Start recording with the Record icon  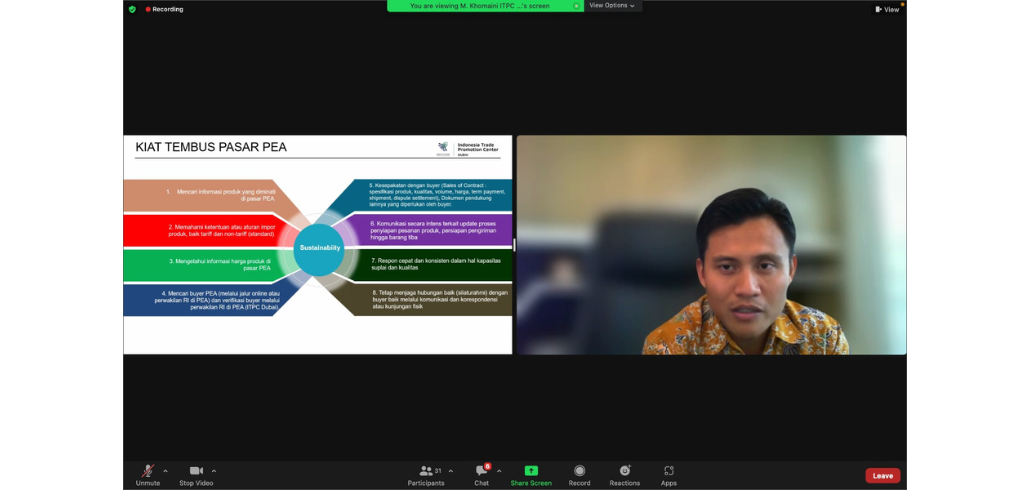point(579,471)
